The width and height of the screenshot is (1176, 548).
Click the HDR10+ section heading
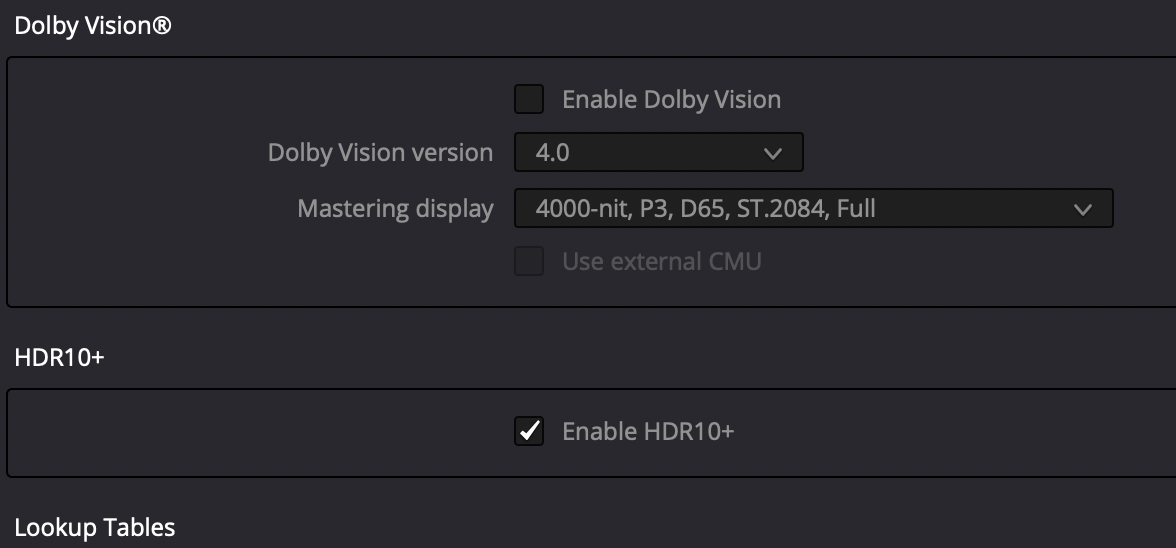coord(59,357)
